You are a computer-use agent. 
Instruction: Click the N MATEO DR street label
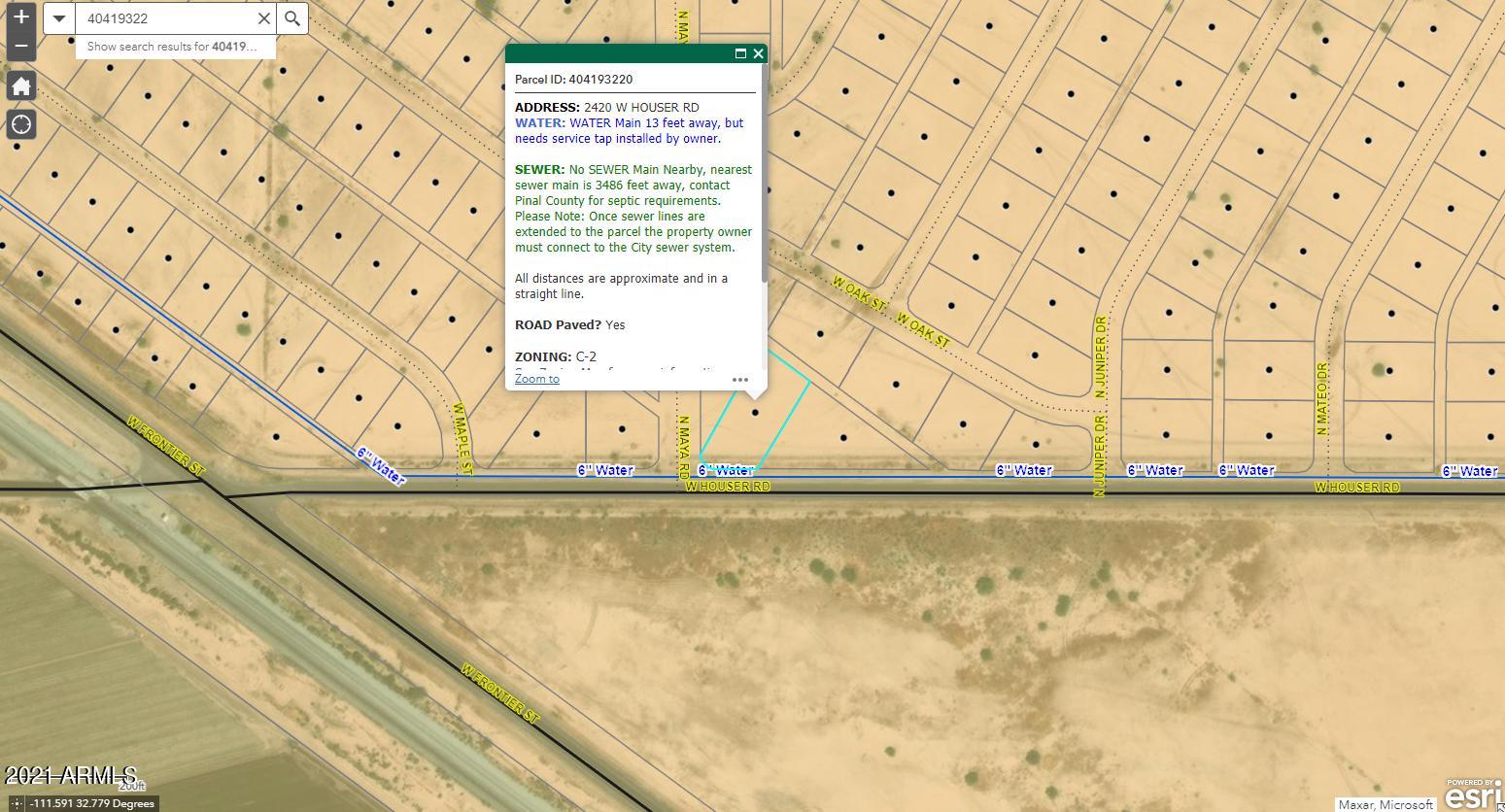coord(1322,398)
